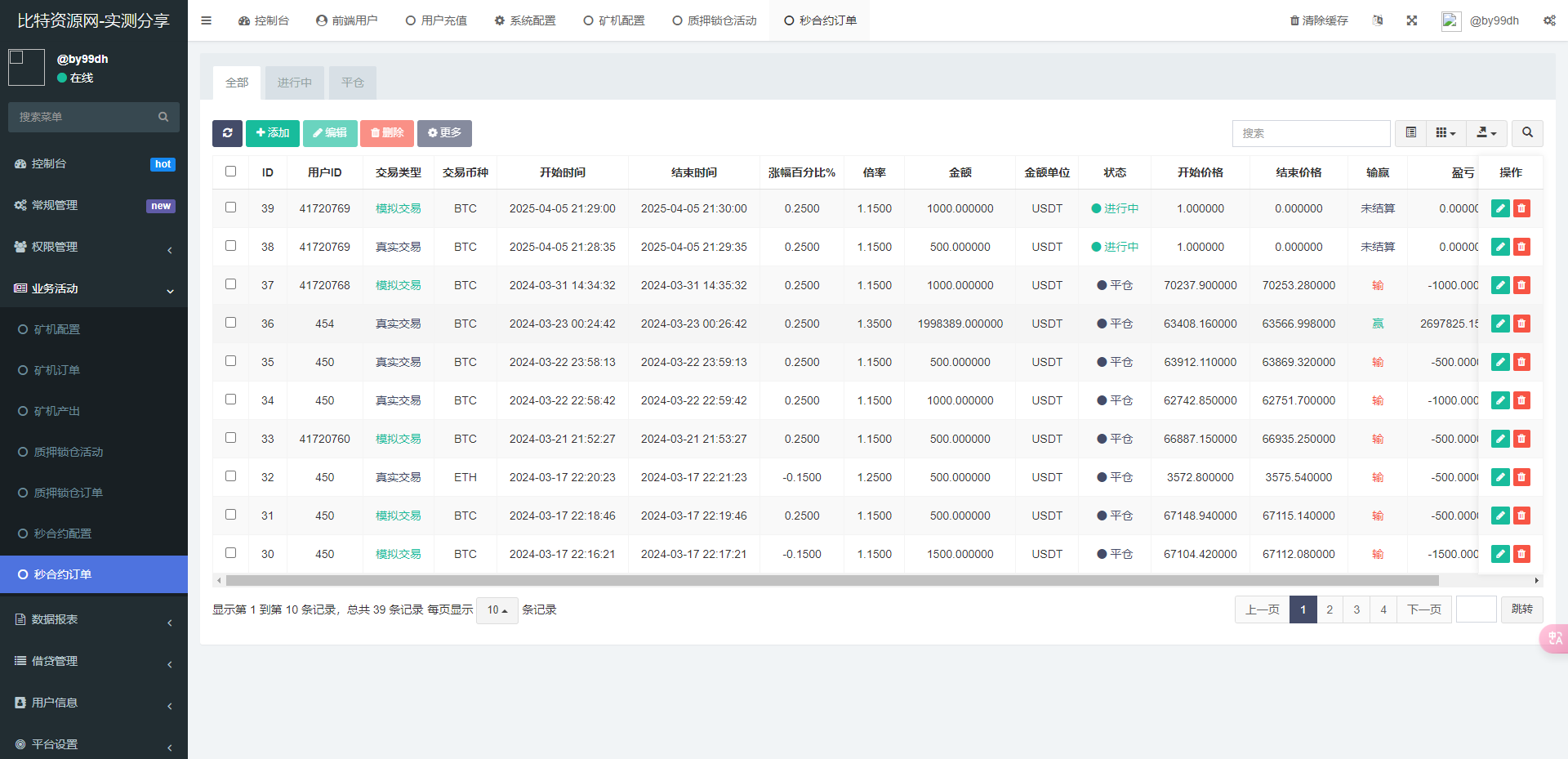Expand the 权限管理 sidebar menu

click(94, 247)
